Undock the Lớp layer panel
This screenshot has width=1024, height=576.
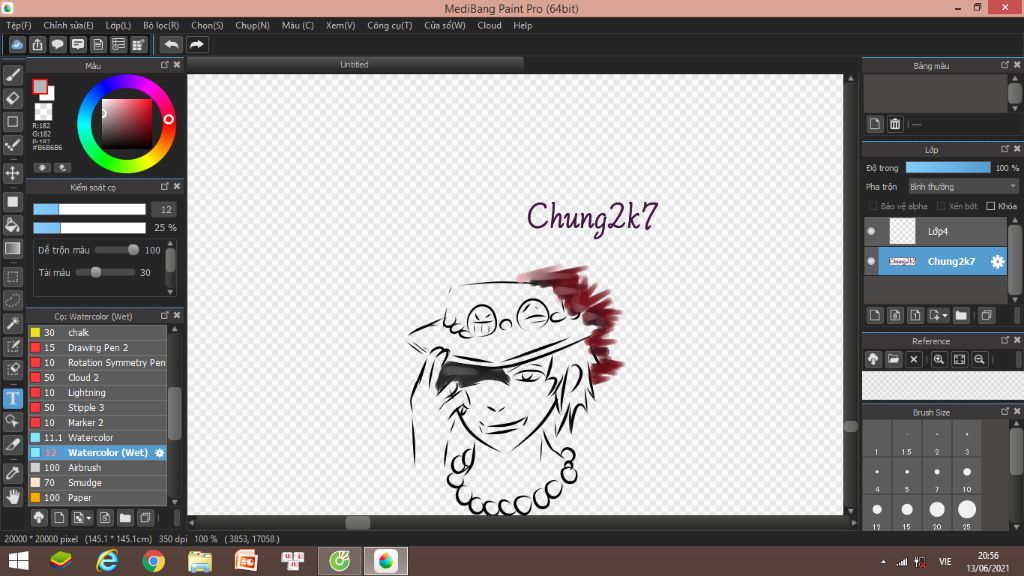(x=1004, y=149)
